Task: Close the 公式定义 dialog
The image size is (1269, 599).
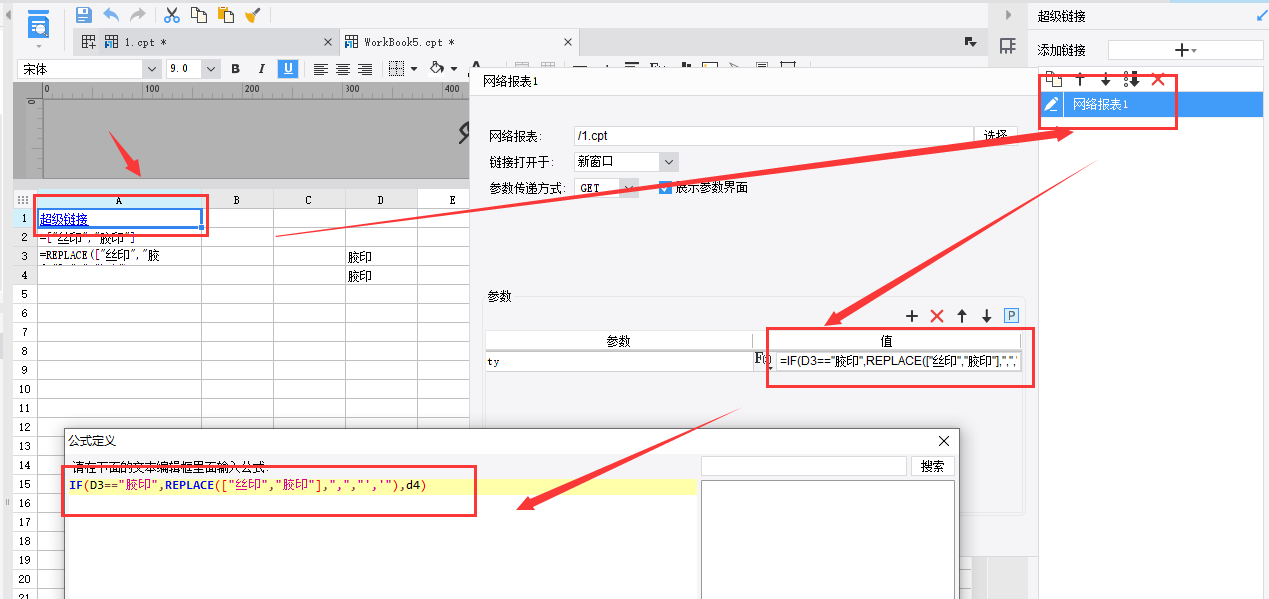Action: click(944, 441)
